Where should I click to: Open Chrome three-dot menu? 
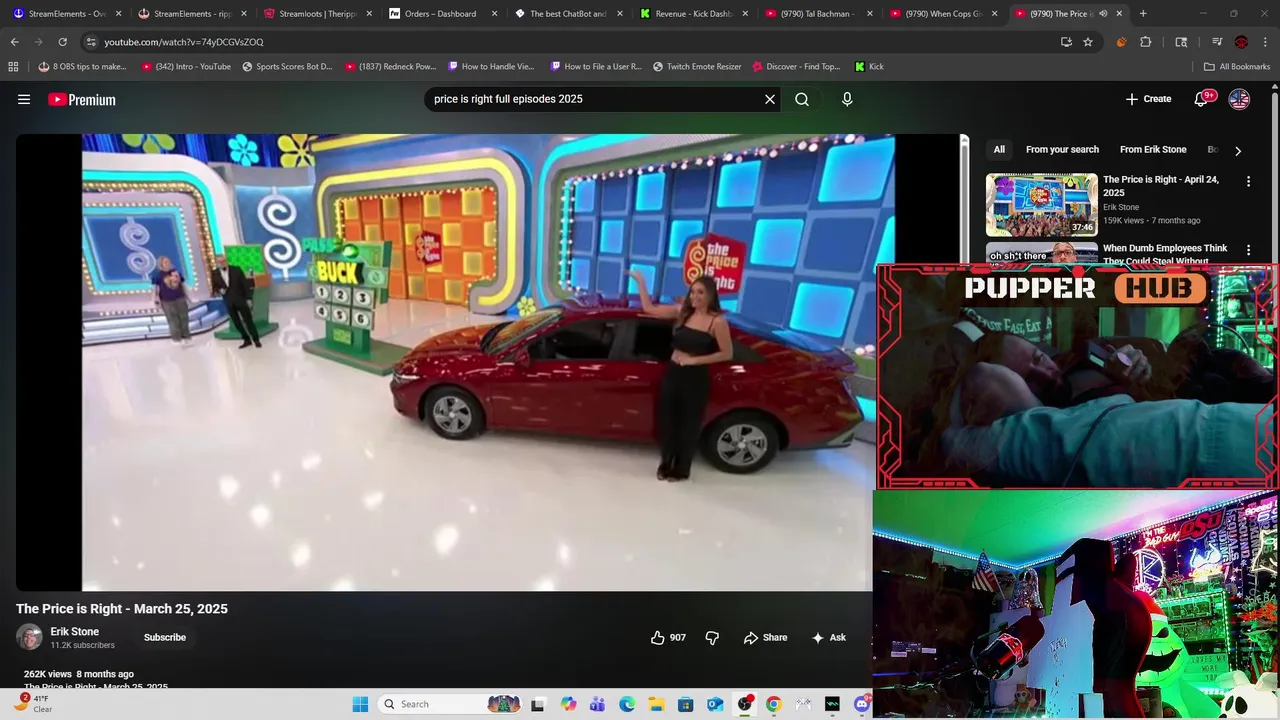(1266, 42)
